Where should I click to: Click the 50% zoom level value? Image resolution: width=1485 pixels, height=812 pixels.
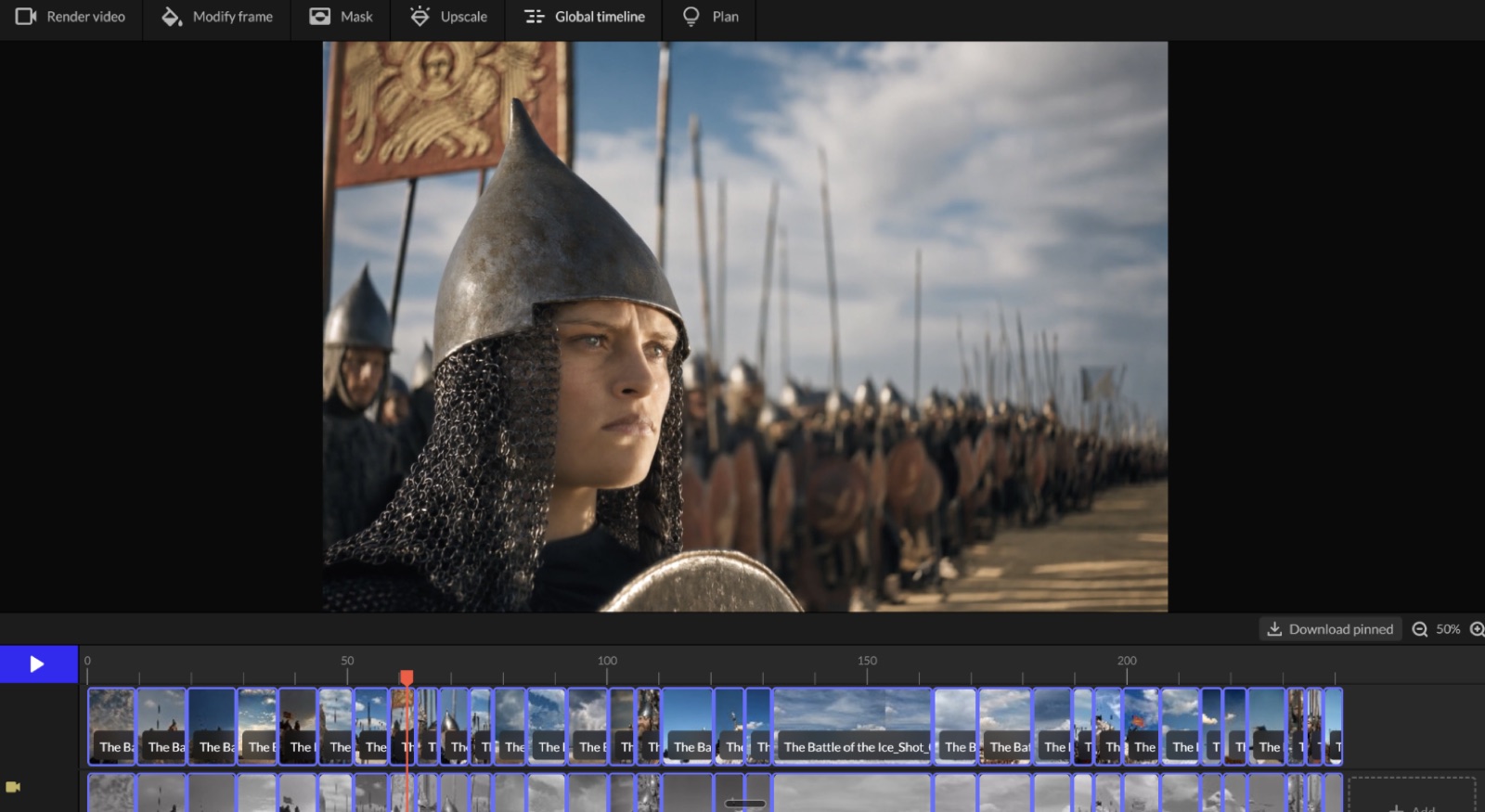click(x=1448, y=629)
